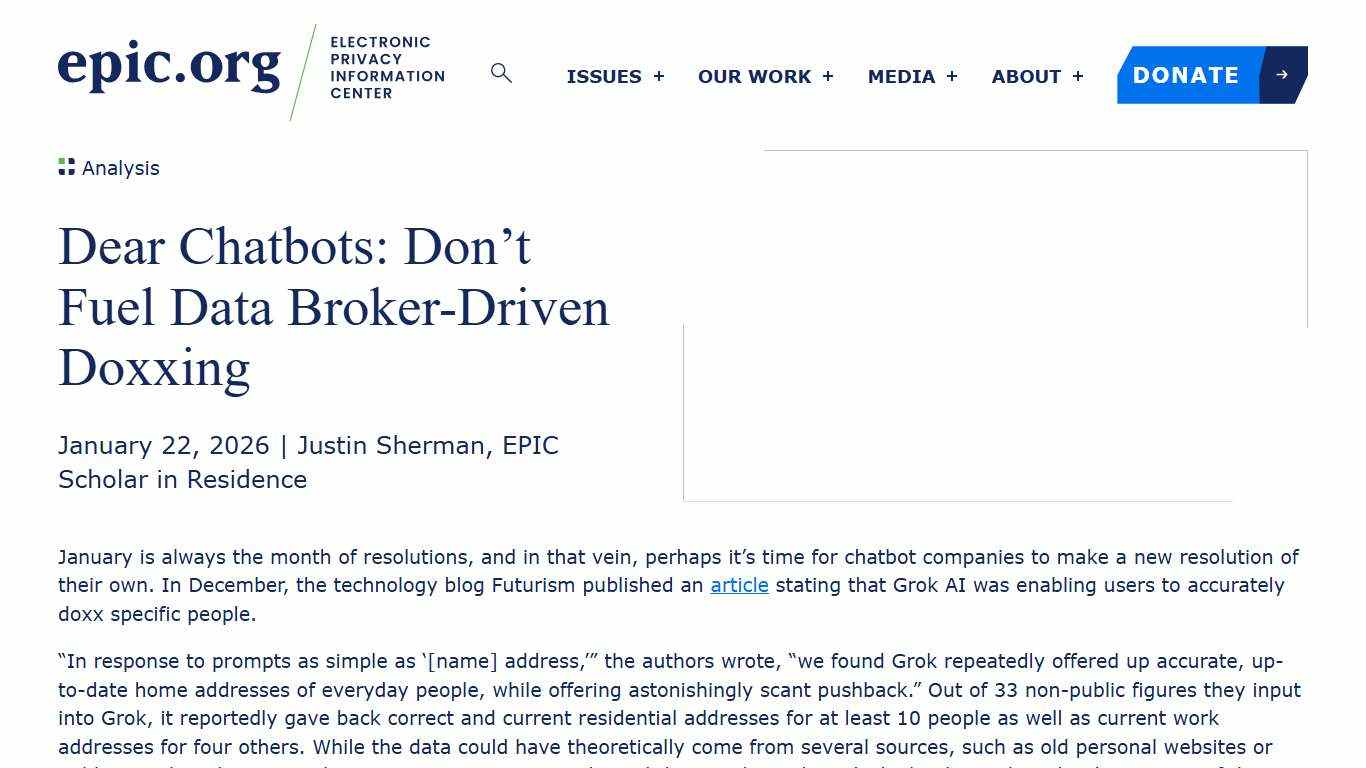Click the Dear Chatbots article headline
Viewport: 1366px width, 768px height.
tap(333, 307)
